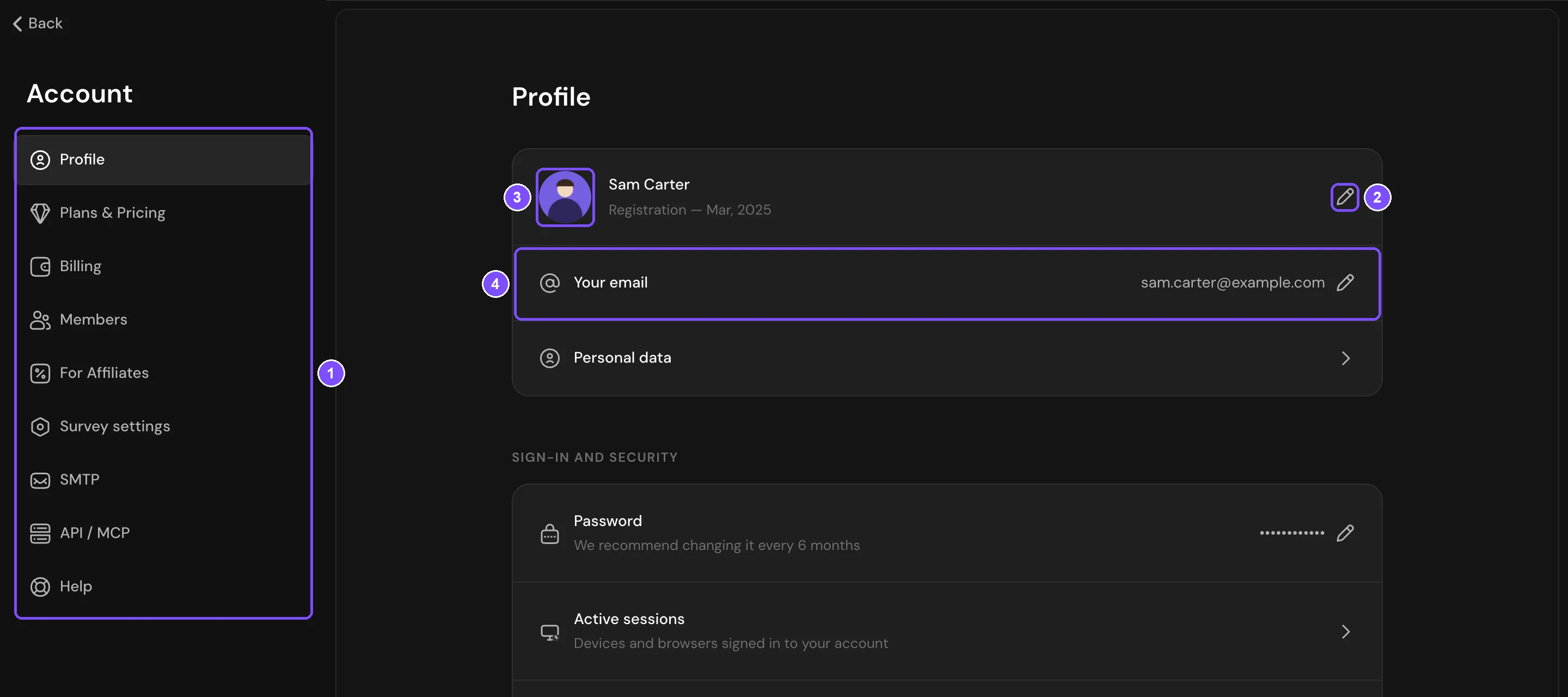Click the Password label
This screenshot has height=697, width=1568.
(608, 521)
